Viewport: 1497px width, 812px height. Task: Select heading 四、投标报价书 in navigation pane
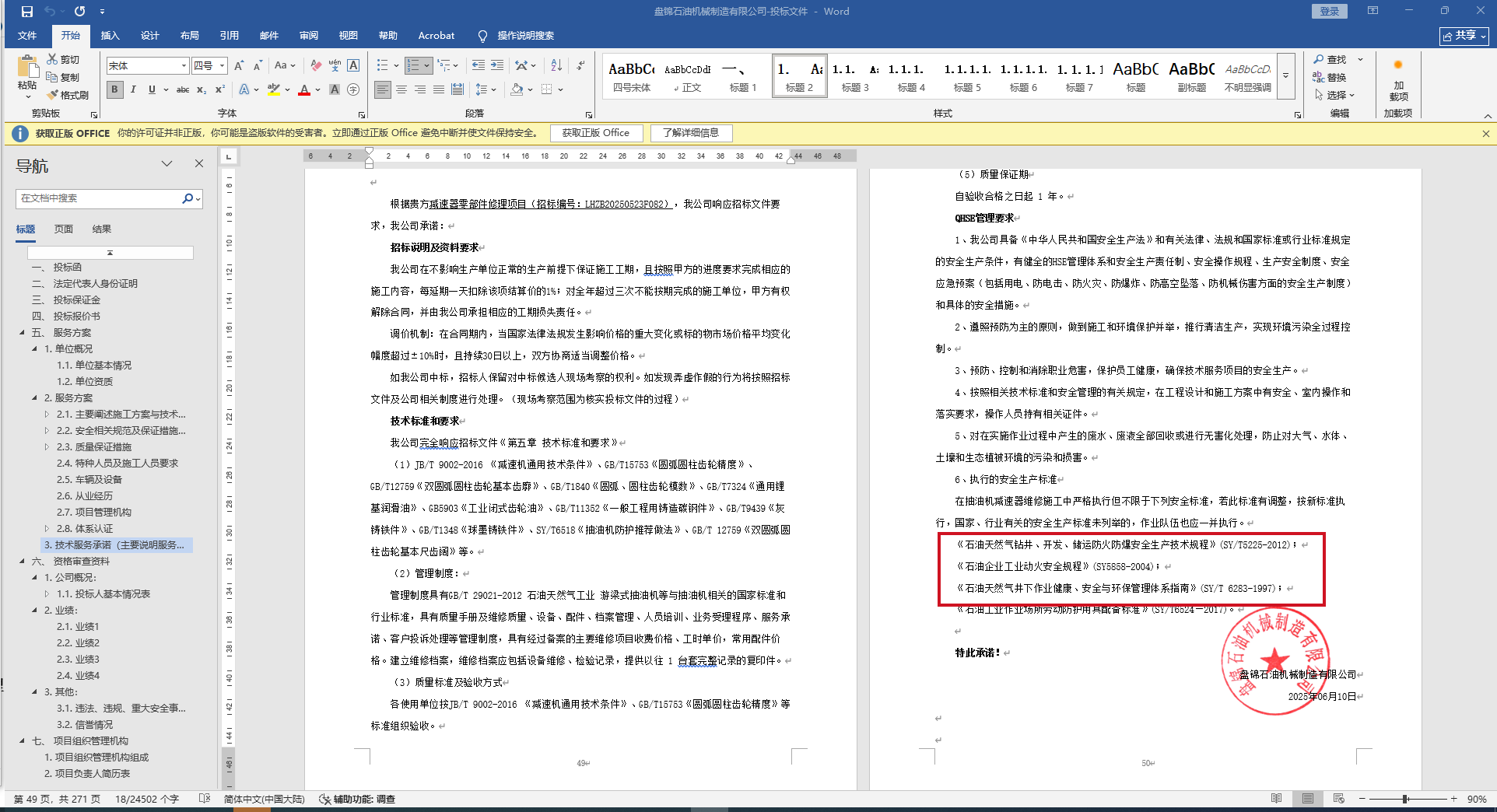pyautogui.click(x=66, y=317)
